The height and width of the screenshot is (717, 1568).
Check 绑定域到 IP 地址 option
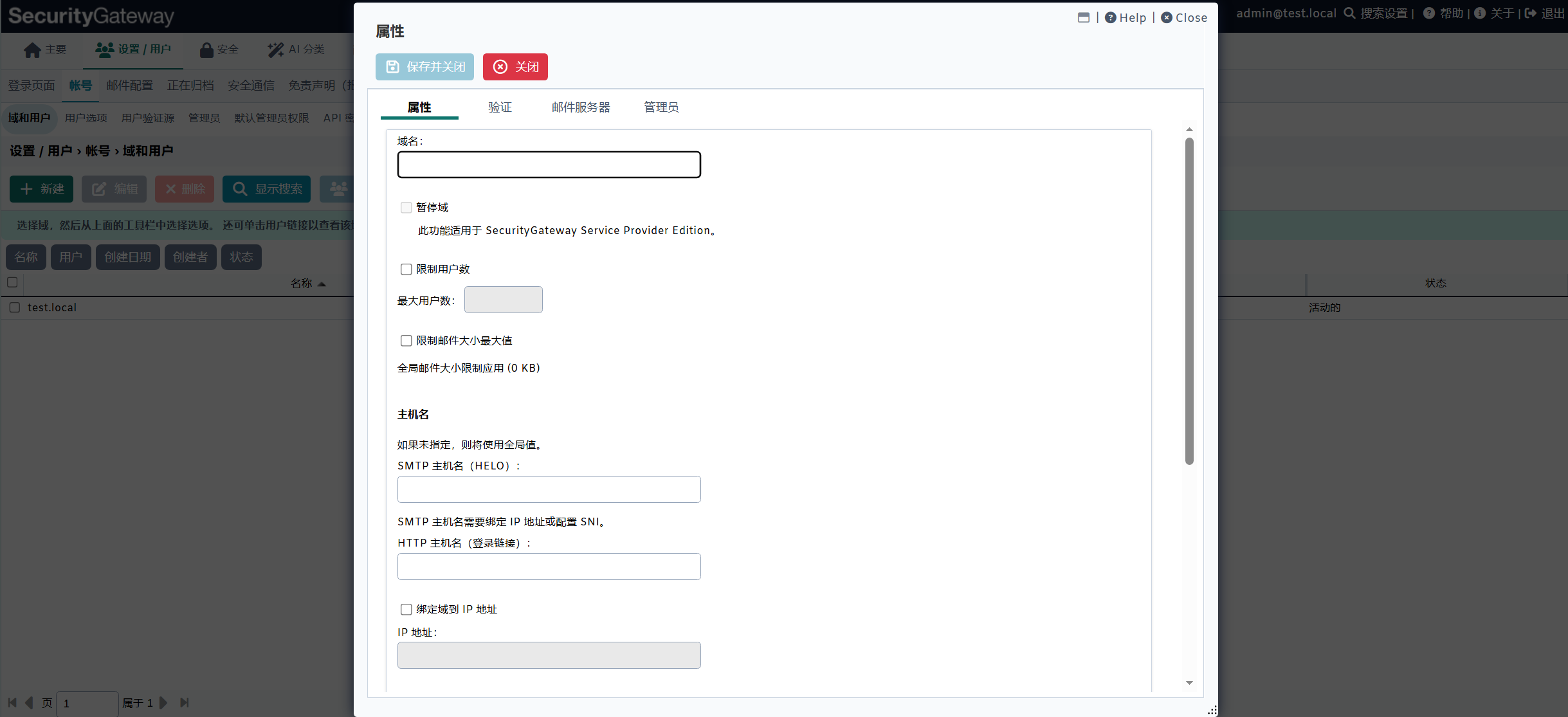click(406, 609)
